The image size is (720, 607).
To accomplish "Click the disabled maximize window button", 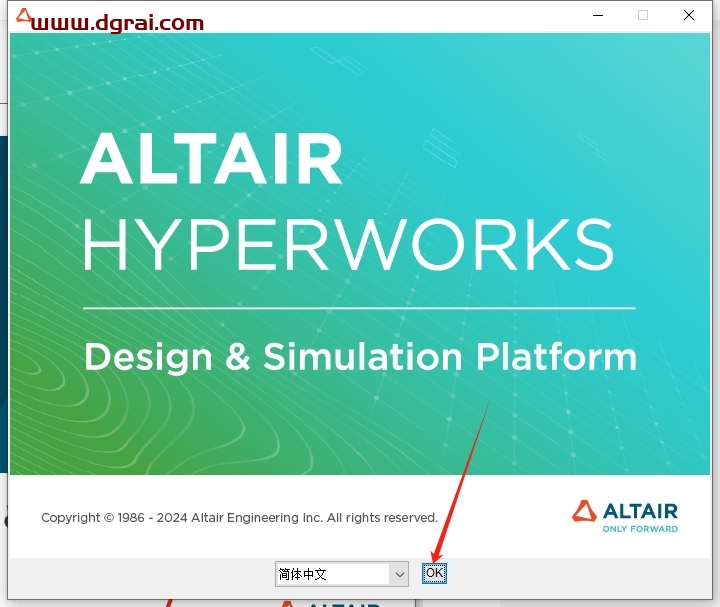I will tap(643, 15).
